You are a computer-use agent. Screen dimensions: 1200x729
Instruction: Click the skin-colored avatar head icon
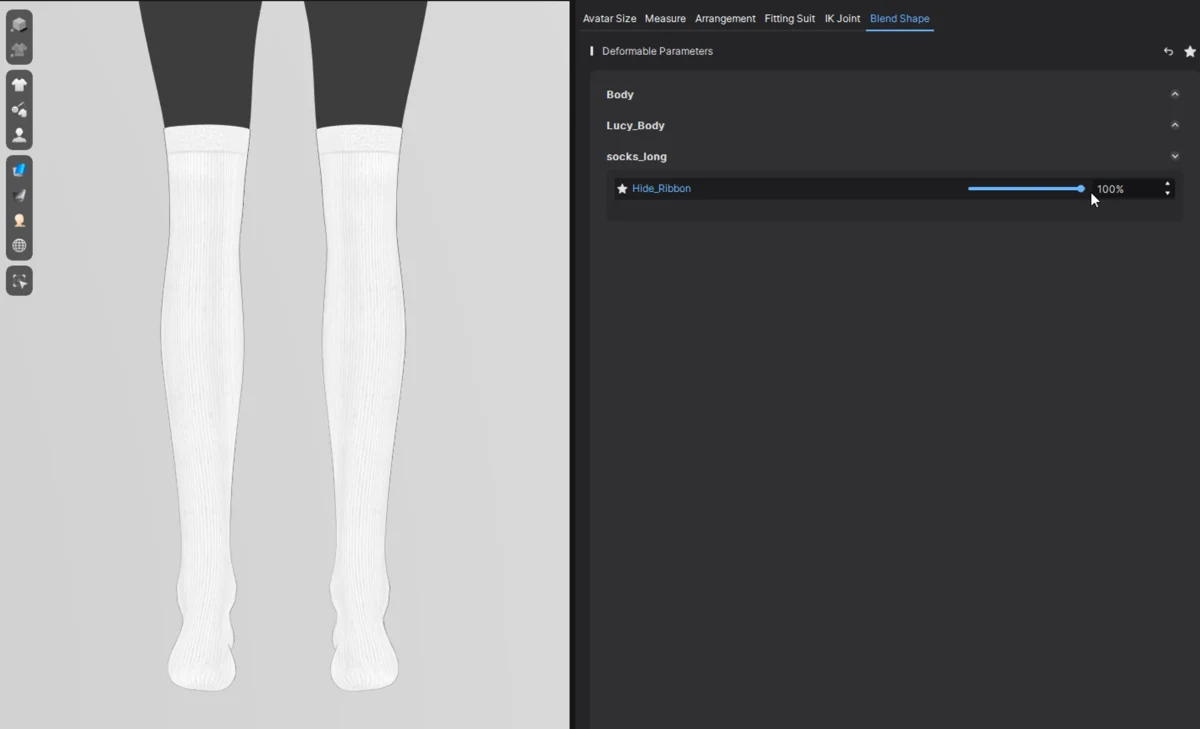pos(19,220)
